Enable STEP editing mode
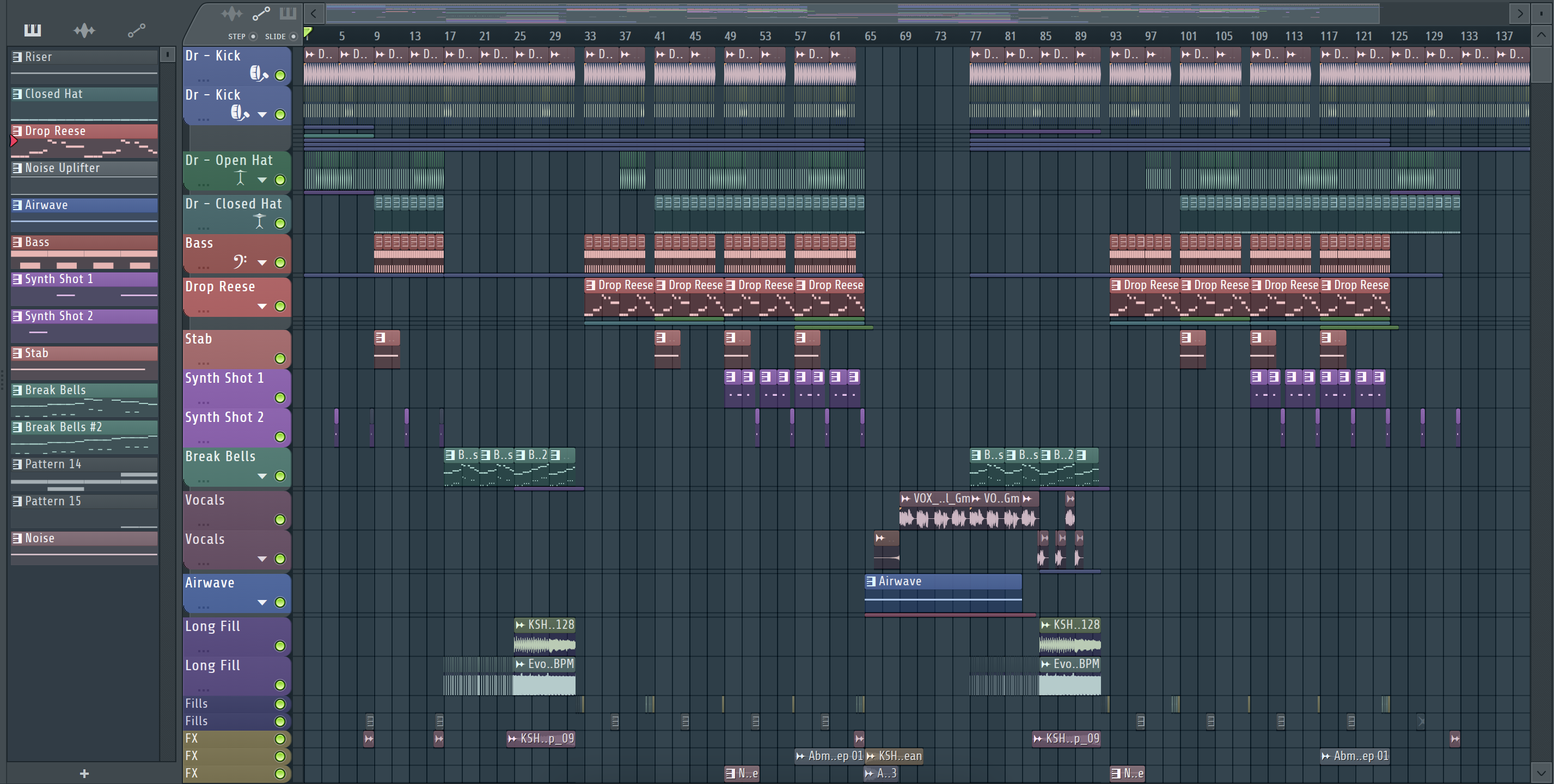Image resolution: width=1554 pixels, height=784 pixels. tap(253, 36)
